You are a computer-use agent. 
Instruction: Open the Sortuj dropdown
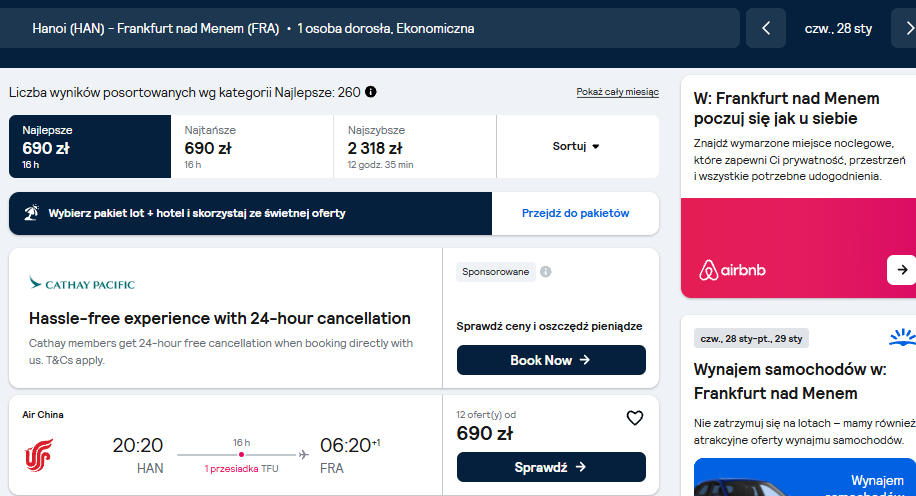(578, 147)
